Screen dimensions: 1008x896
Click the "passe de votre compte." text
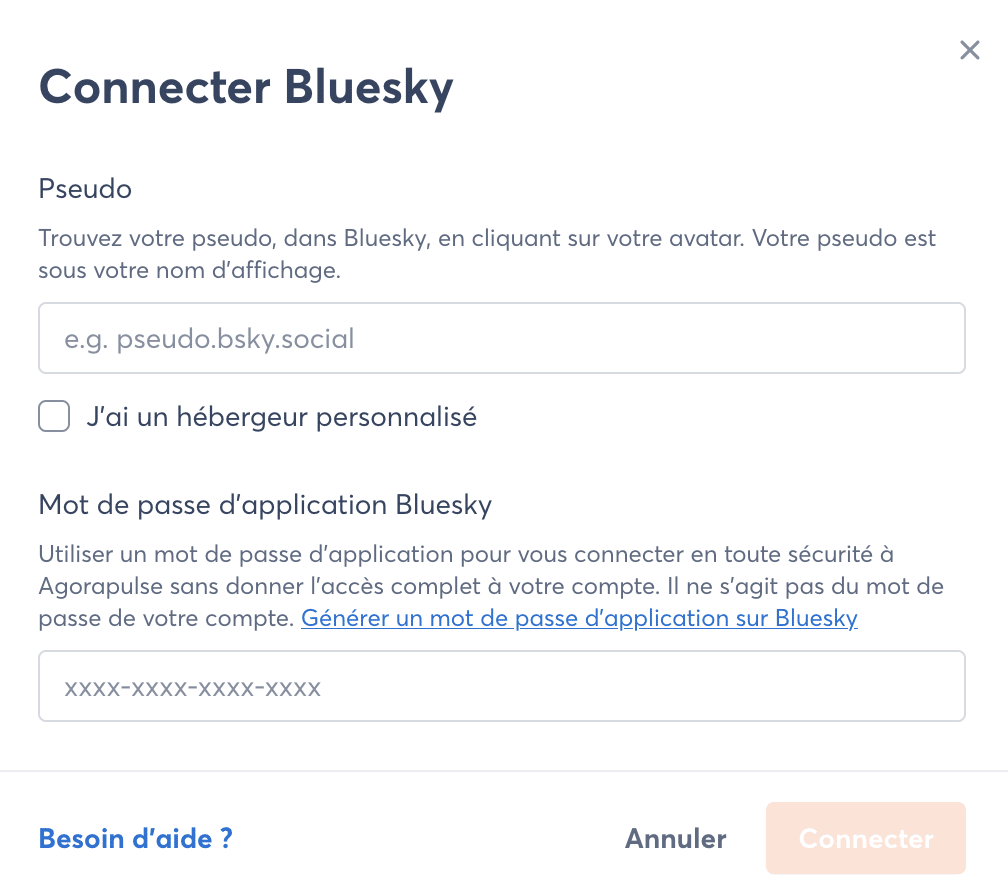point(166,618)
